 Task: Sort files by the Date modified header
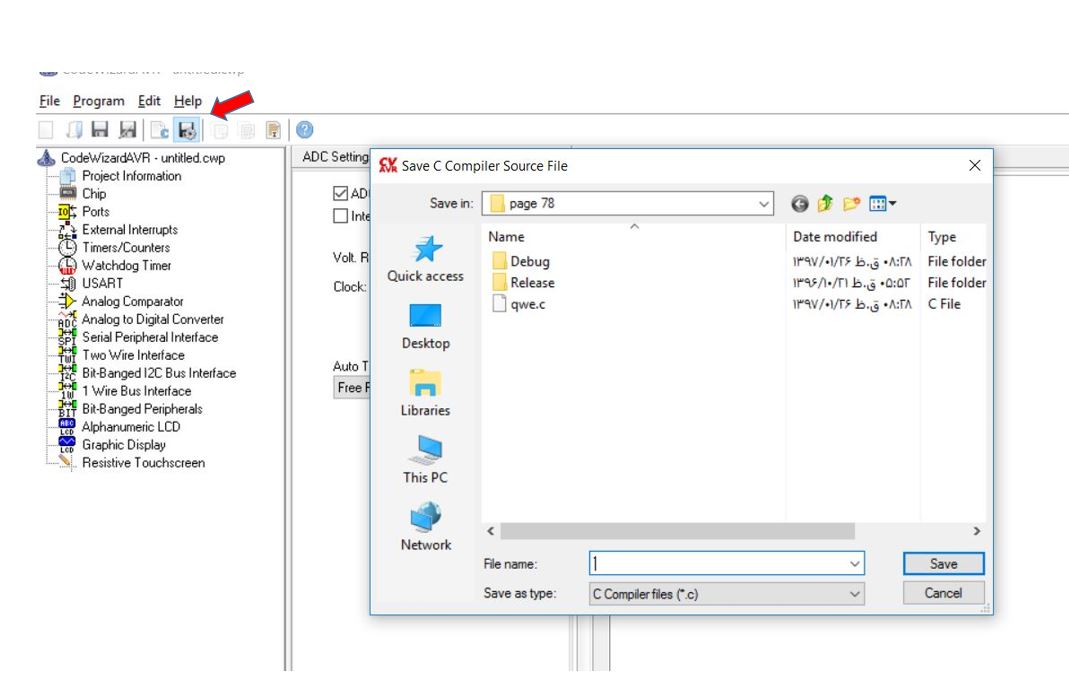[x=834, y=237]
